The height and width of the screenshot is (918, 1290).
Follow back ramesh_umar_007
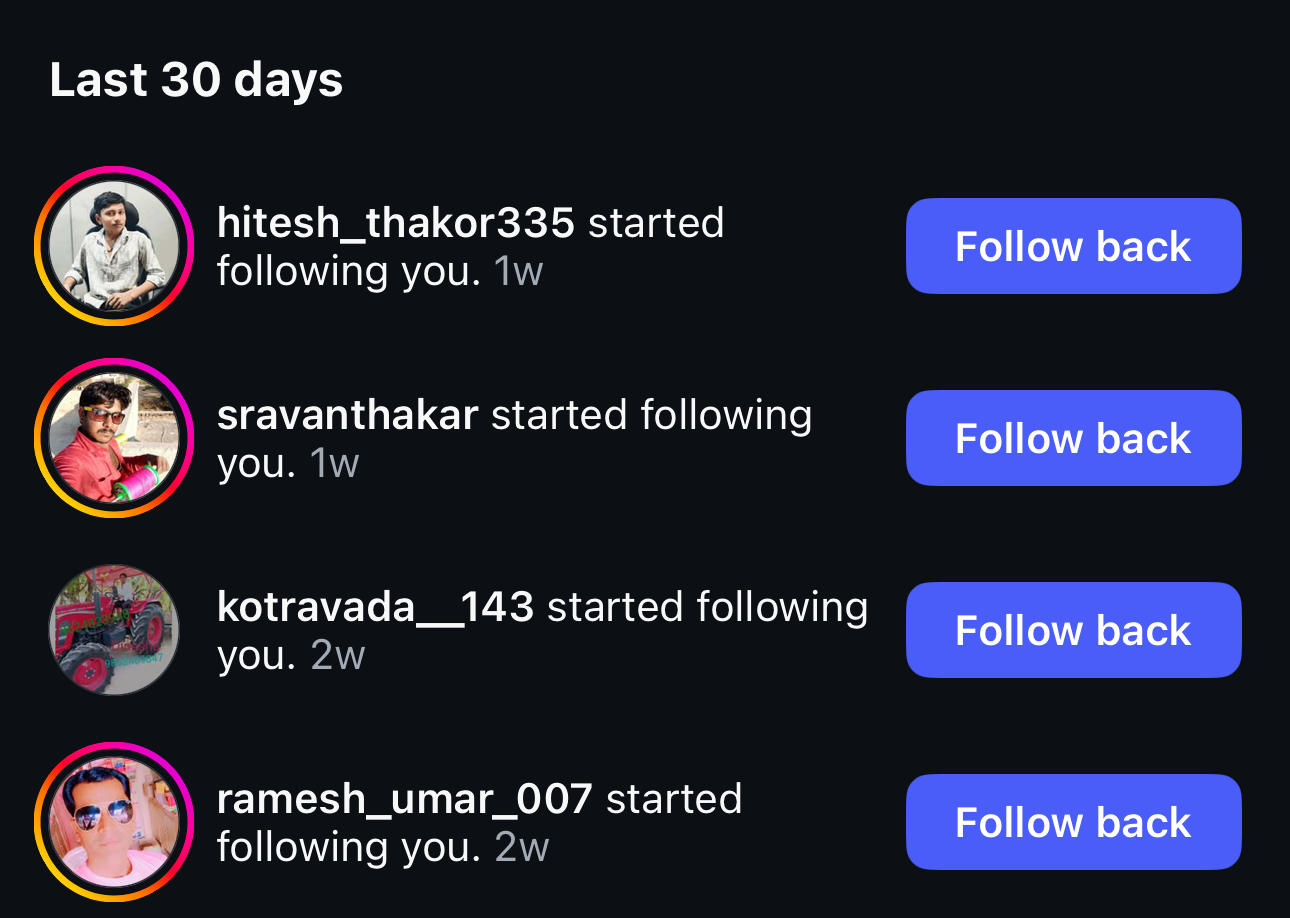pos(1073,822)
